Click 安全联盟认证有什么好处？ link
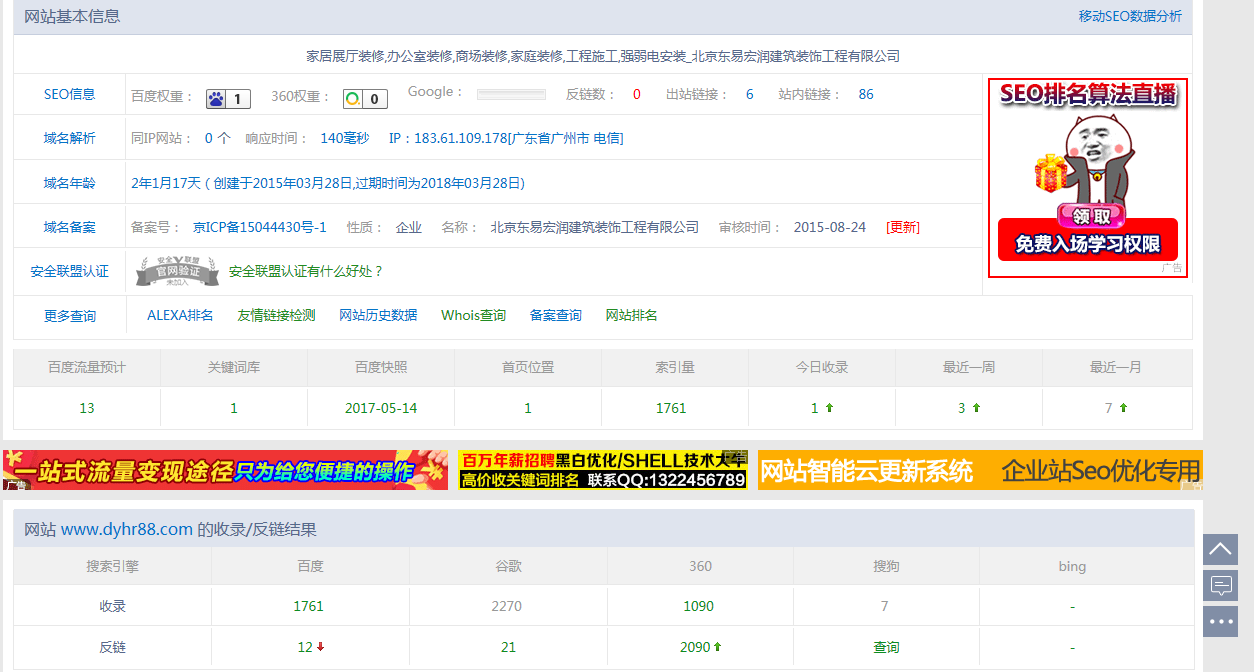The image size is (1254, 672). [306, 271]
